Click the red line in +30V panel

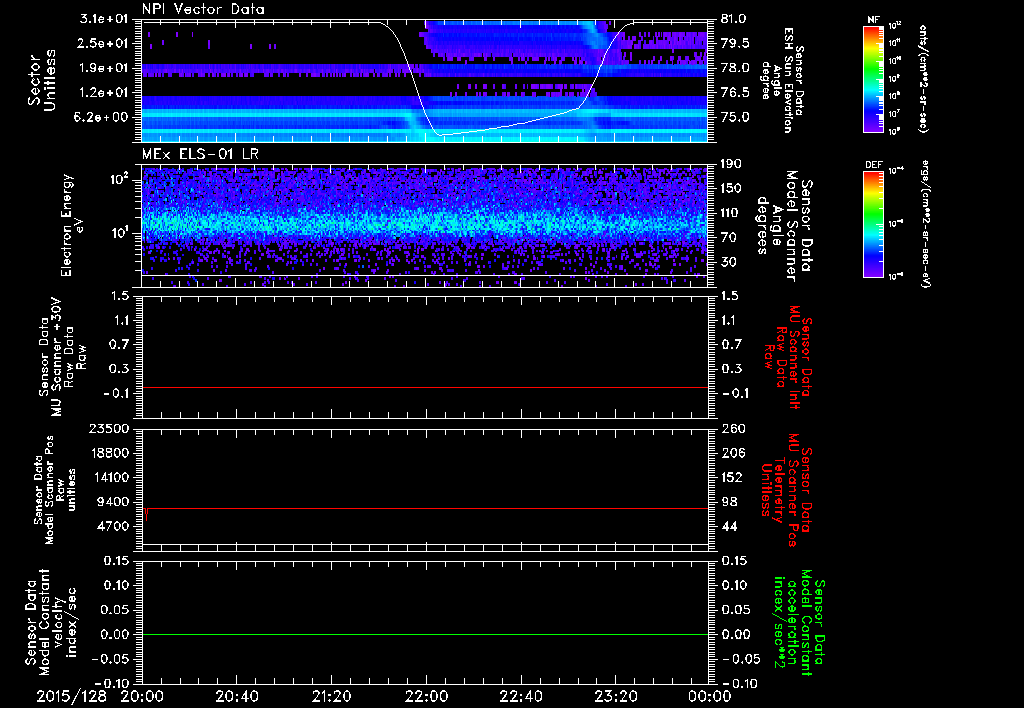point(425,387)
